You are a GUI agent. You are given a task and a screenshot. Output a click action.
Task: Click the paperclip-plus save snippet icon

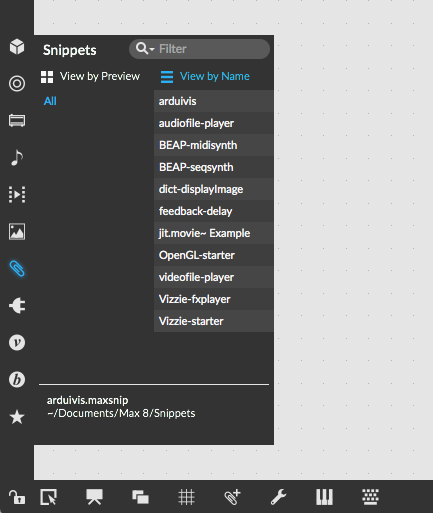pyautogui.click(x=232, y=497)
